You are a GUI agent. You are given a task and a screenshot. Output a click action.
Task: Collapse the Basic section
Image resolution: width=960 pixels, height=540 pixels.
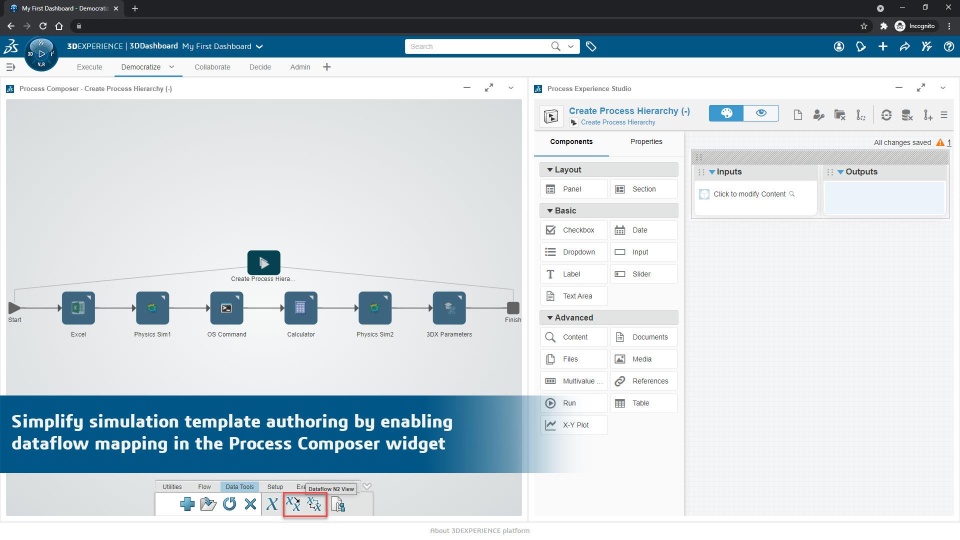pyautogui.click(x=550, y=211)
